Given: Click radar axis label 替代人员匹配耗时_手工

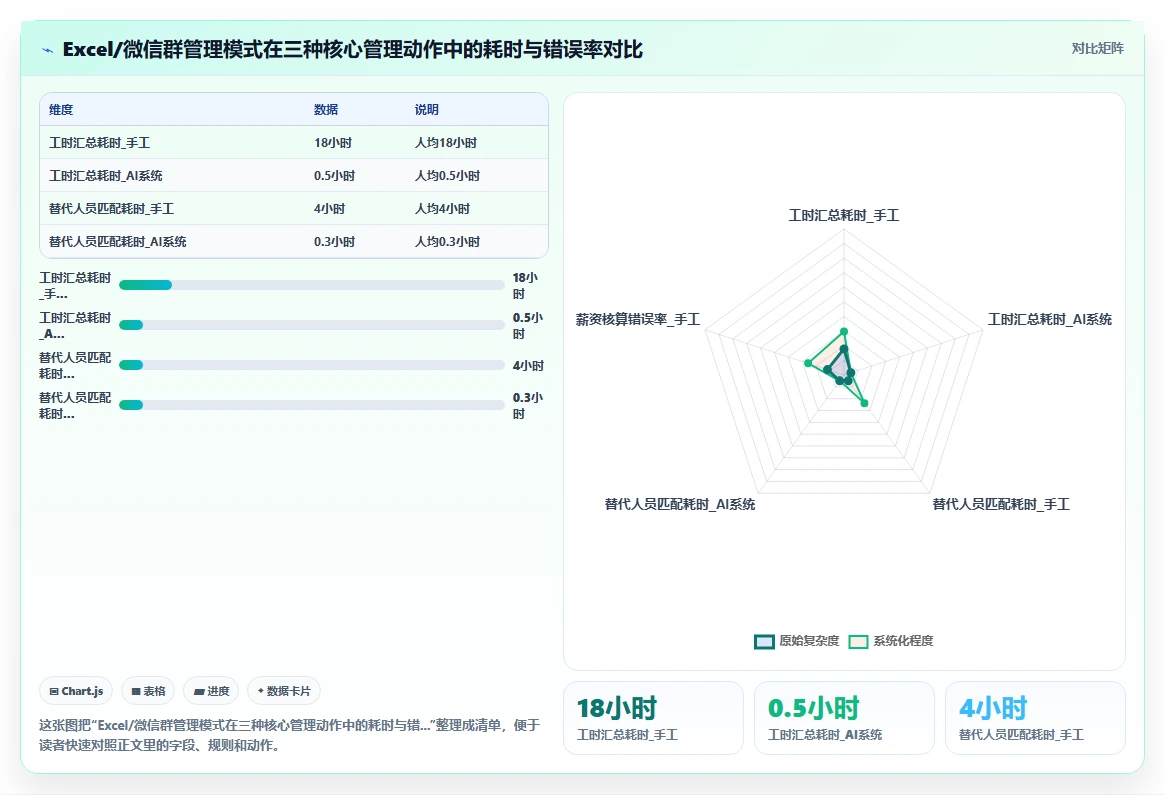Looking at the screenshot, I should coord(1001,504).
